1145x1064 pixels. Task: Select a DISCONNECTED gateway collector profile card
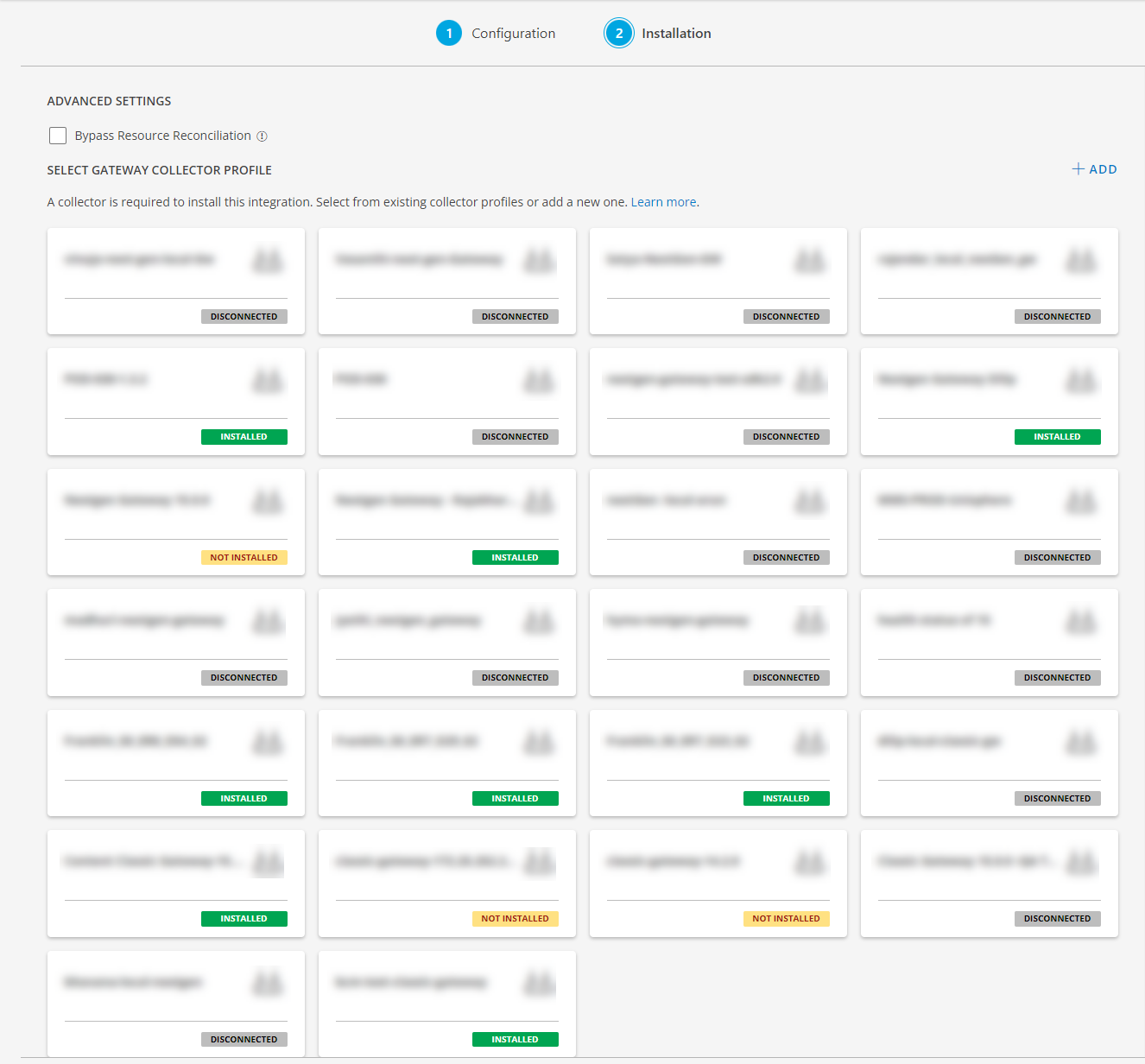click(x=175, y=281)
